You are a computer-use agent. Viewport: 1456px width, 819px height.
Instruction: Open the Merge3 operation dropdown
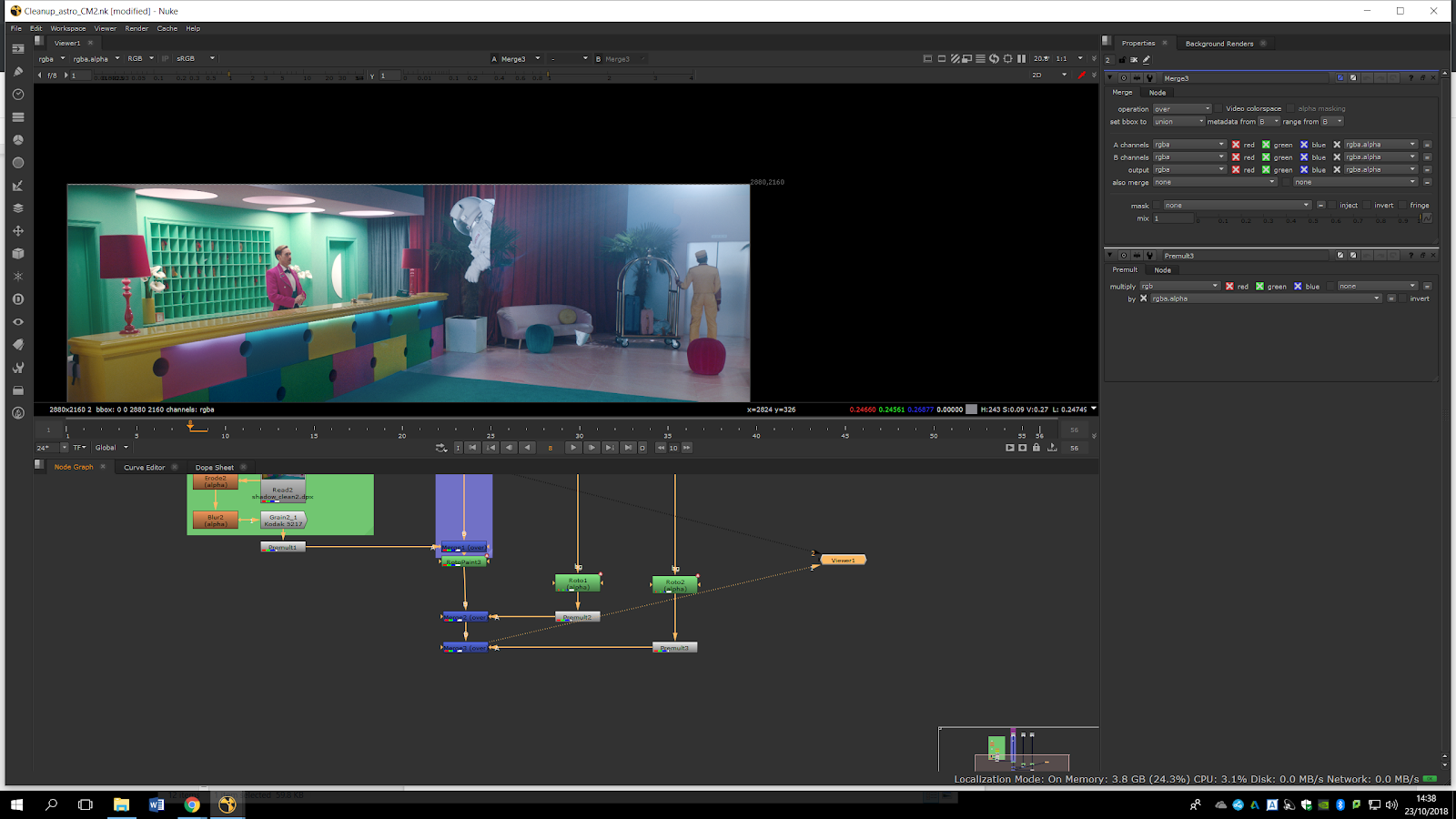(x=1182, y=109)
